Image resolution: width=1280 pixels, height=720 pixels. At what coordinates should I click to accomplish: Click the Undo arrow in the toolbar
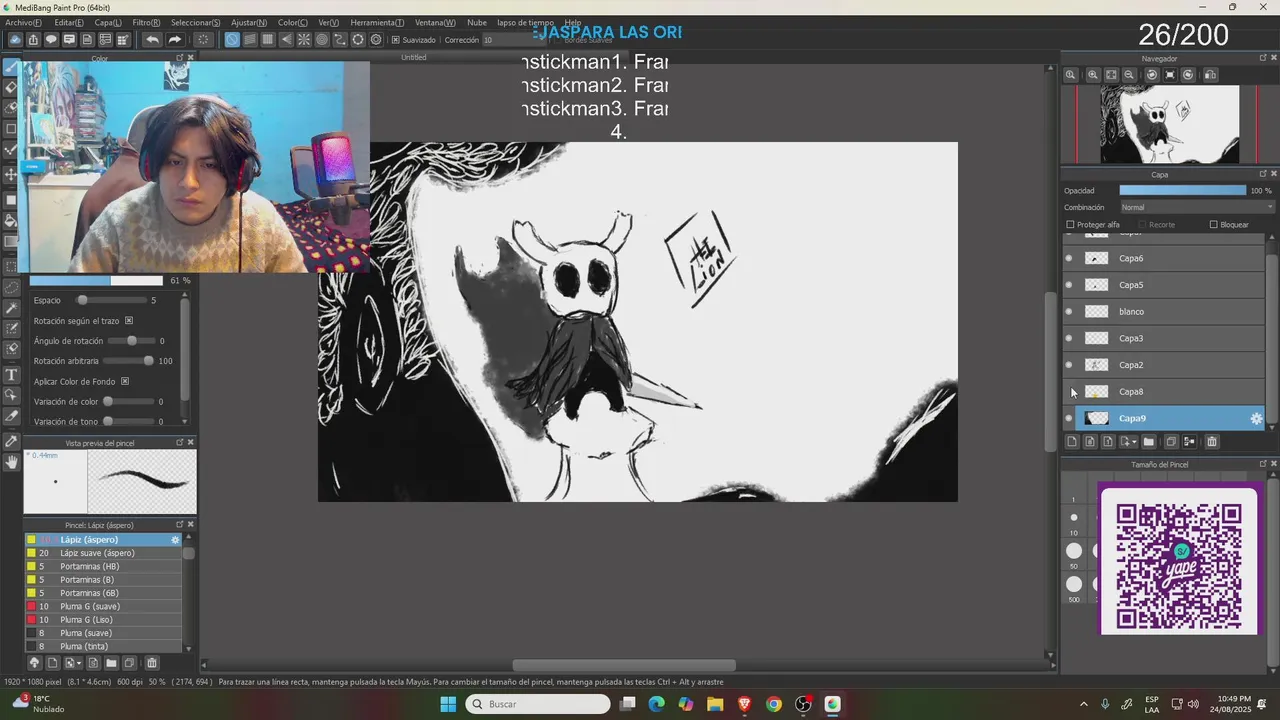pyautogui.click(x=152, y=40)
